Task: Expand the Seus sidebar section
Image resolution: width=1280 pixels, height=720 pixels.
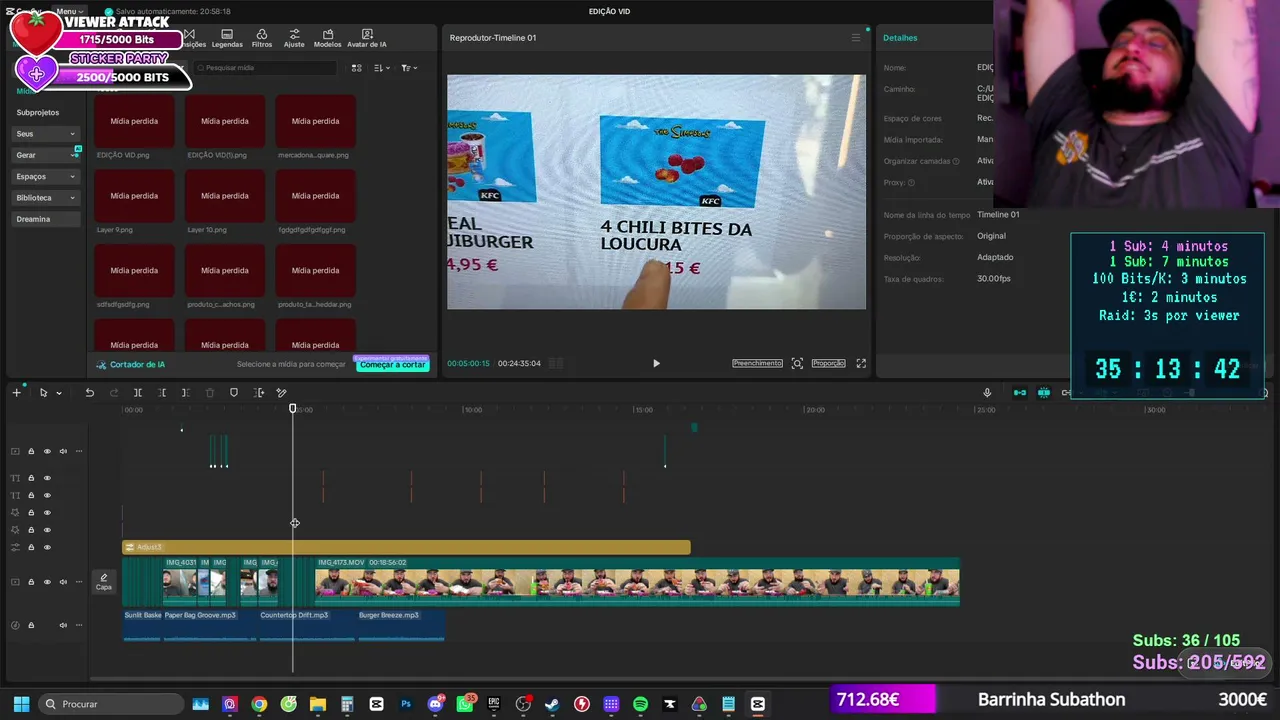Action: (x=46, y=134)
